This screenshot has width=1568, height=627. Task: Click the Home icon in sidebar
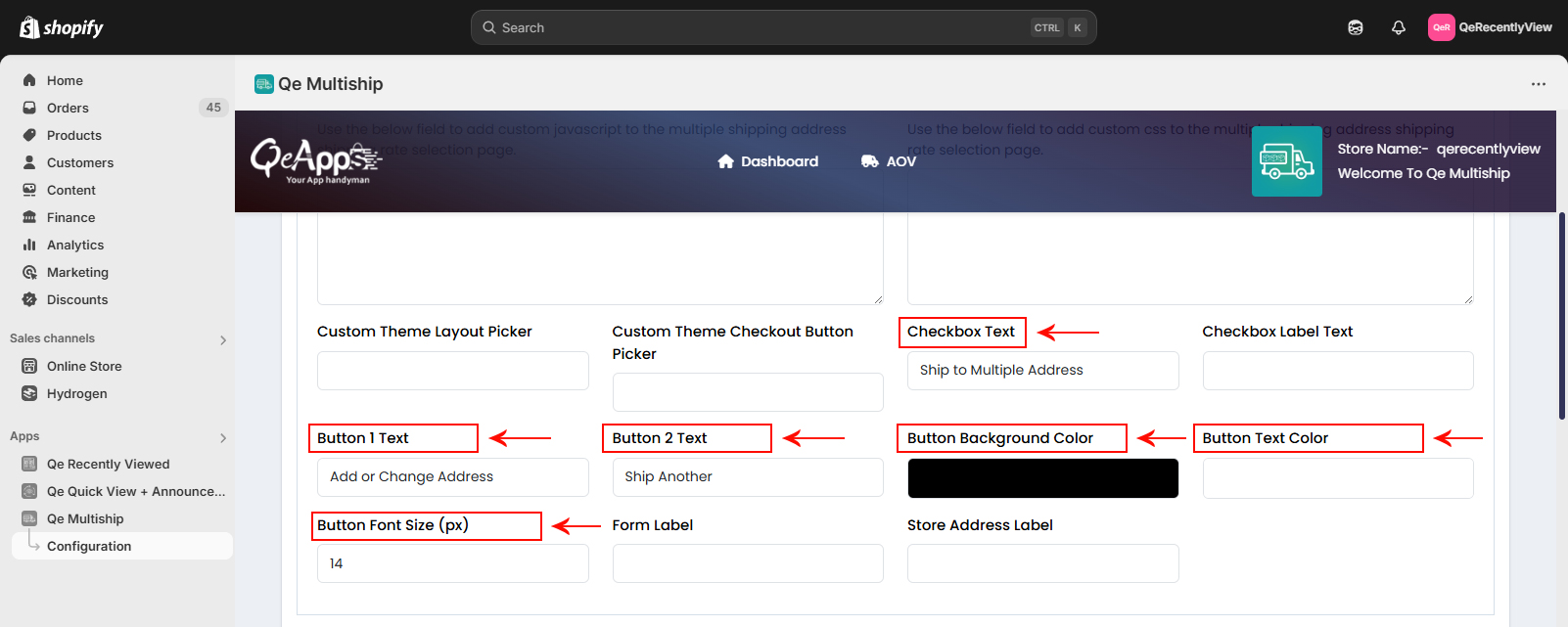pyautogui.click(x=29, y=80)
